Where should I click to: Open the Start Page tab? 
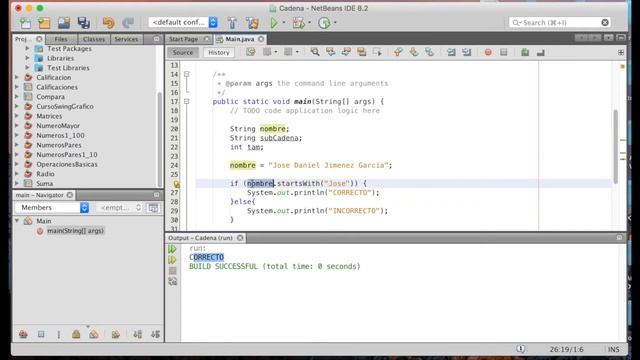tap(184, 39)
